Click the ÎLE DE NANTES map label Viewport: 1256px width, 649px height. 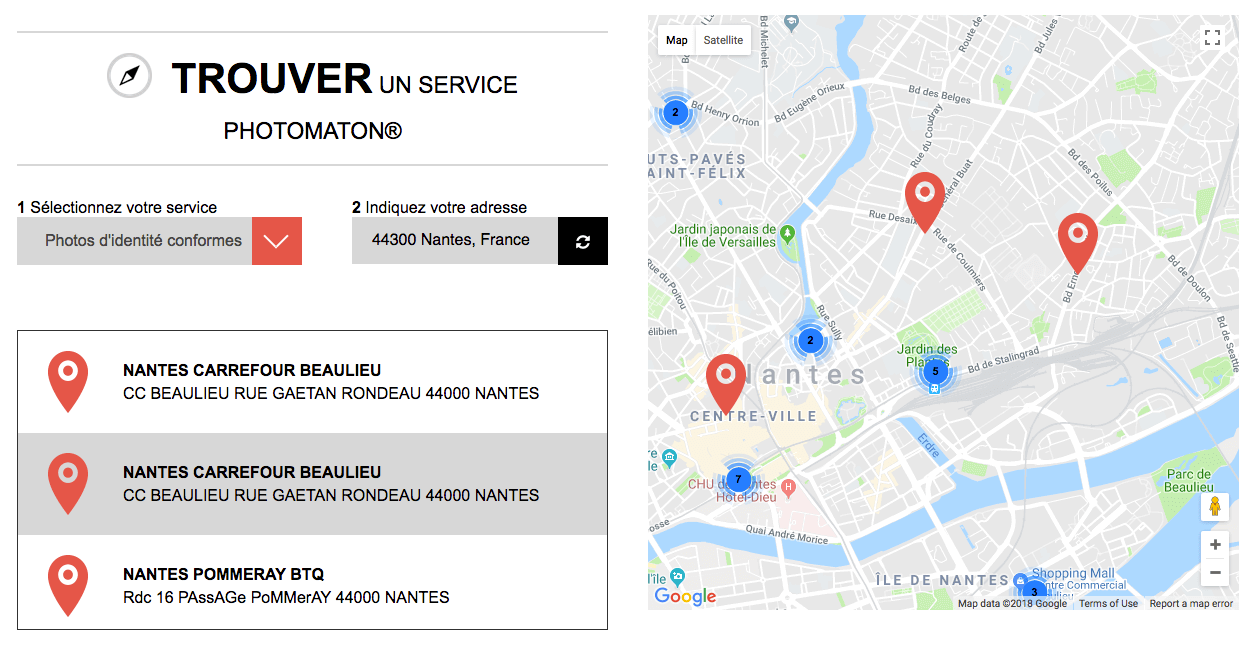coord(942,580)
